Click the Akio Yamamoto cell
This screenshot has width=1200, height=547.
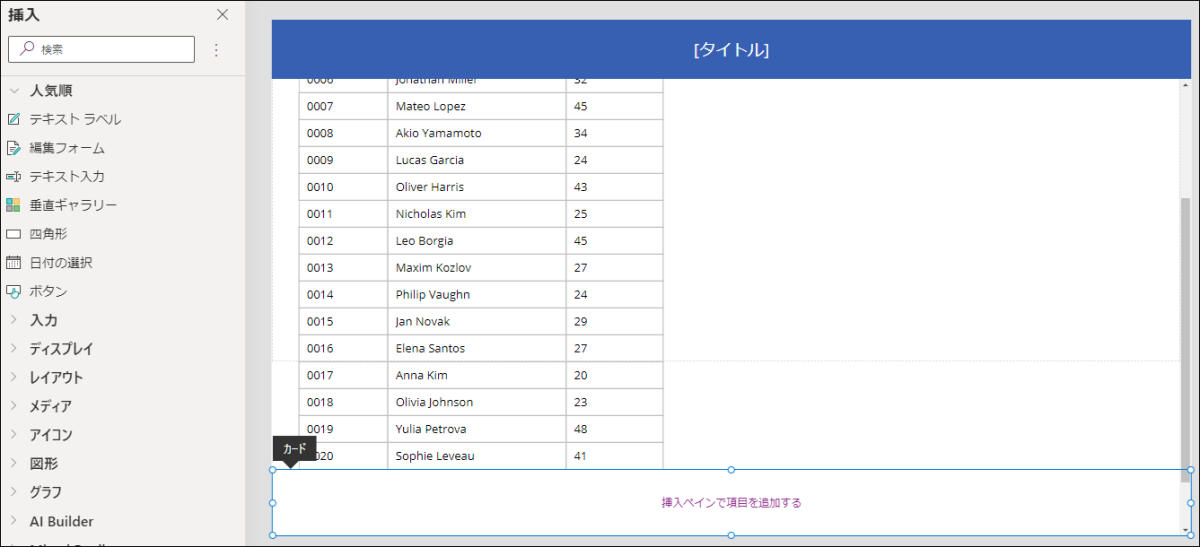(x=477, y=133)
